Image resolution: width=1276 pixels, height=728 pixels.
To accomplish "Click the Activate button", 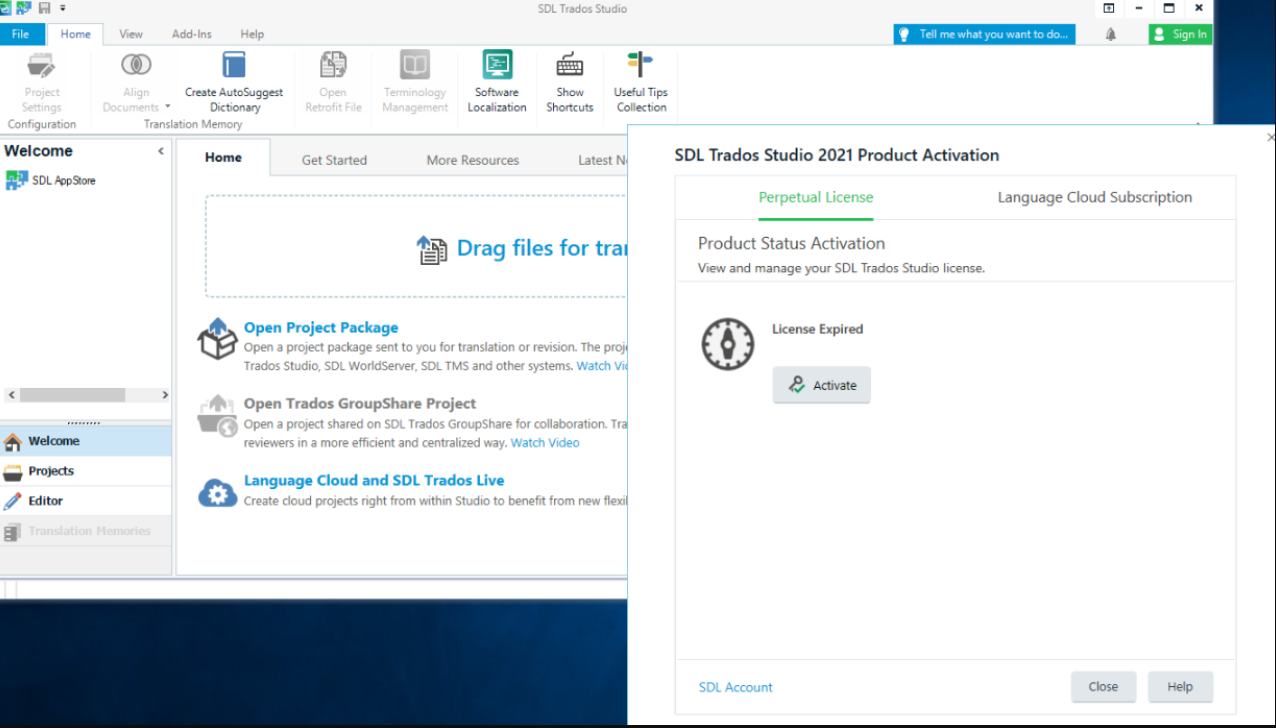I will point(821,385).
